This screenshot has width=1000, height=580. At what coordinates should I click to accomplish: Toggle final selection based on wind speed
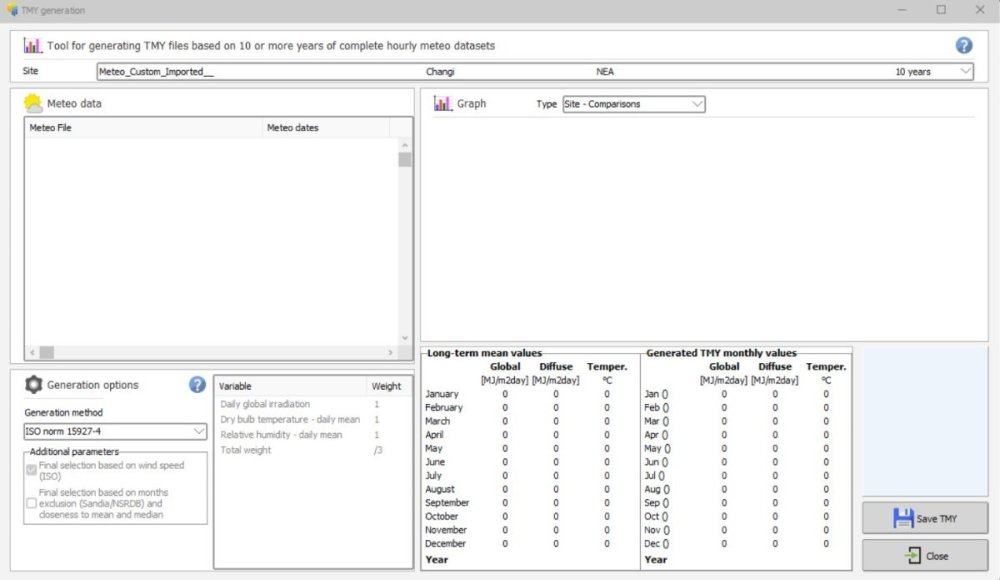(x=31, y=470)
